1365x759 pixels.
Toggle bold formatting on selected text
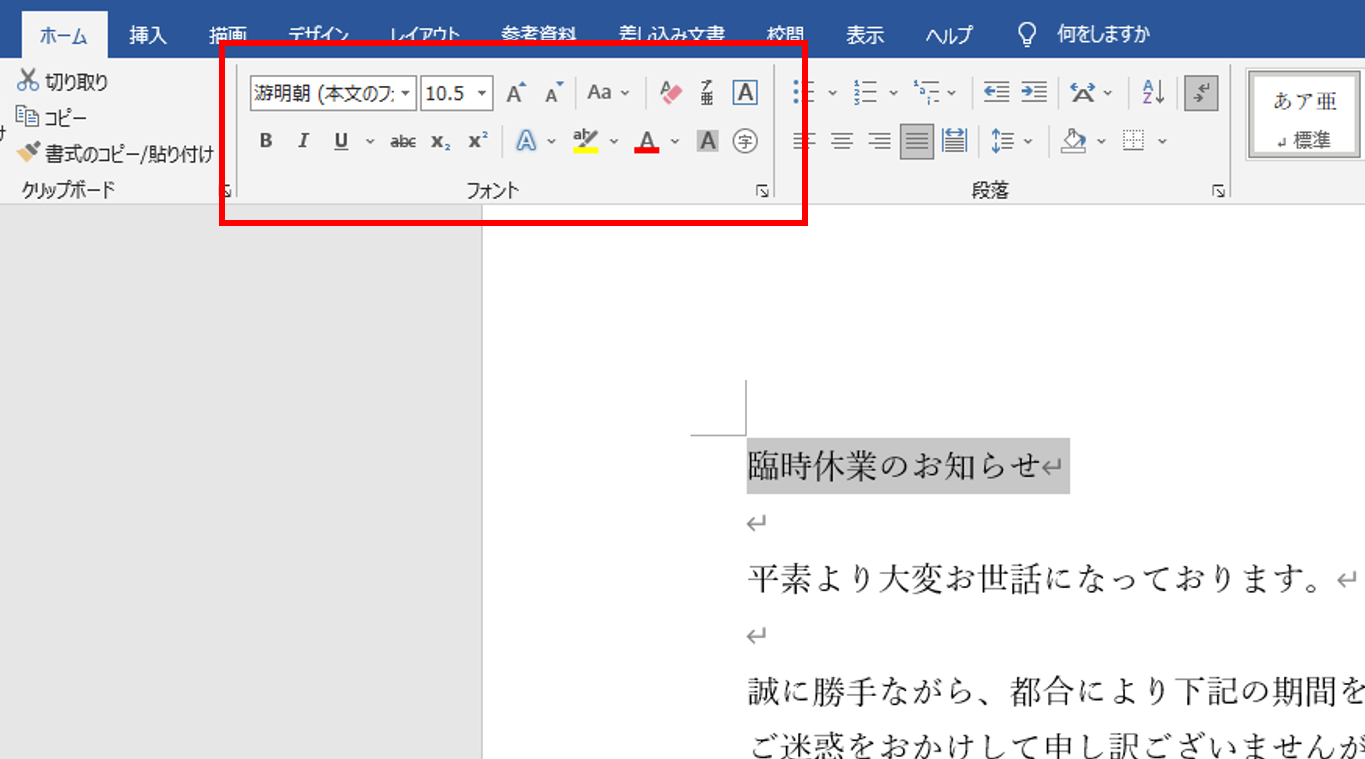coord(265,140)
